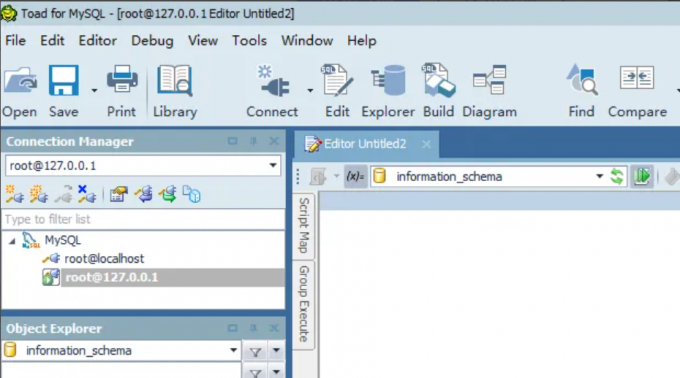Click the Connect plug icon
680x378 pixels.
pyautogui.click(x=274, y=81)
